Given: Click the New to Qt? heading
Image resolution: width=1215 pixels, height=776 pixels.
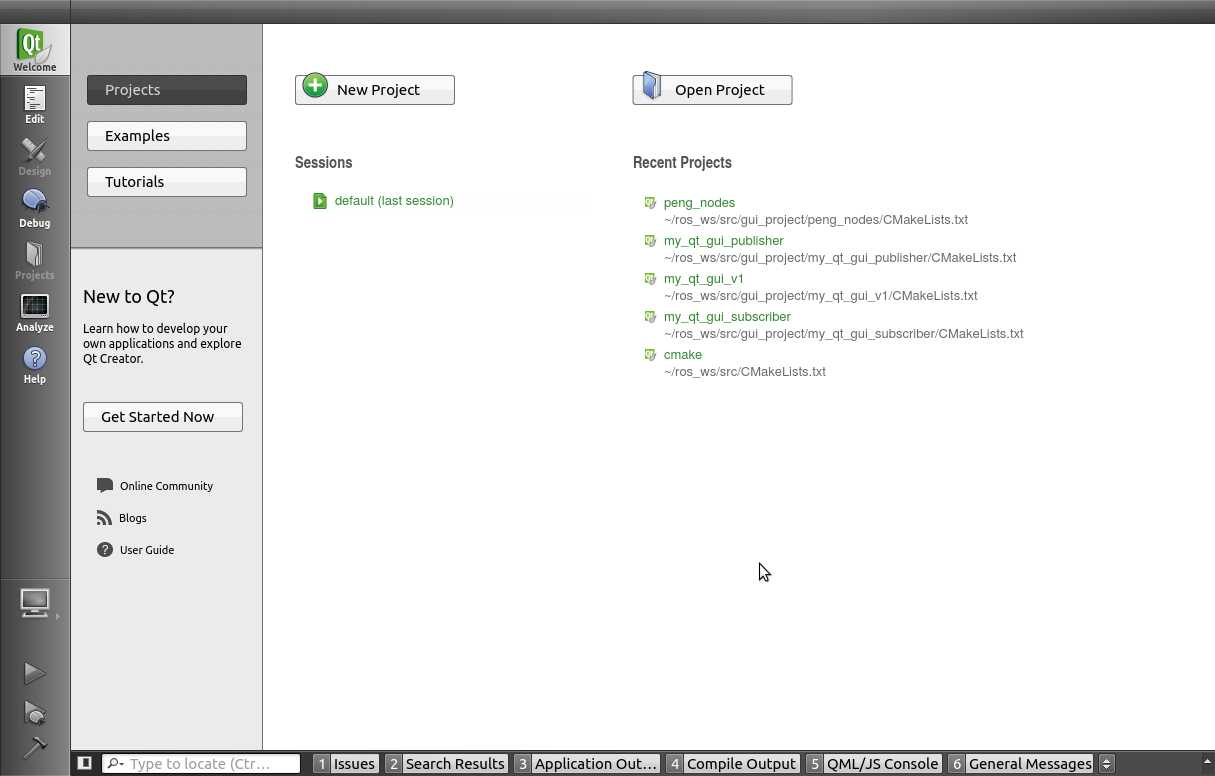Looking at the screenshot, I should [x=129, y=296].
